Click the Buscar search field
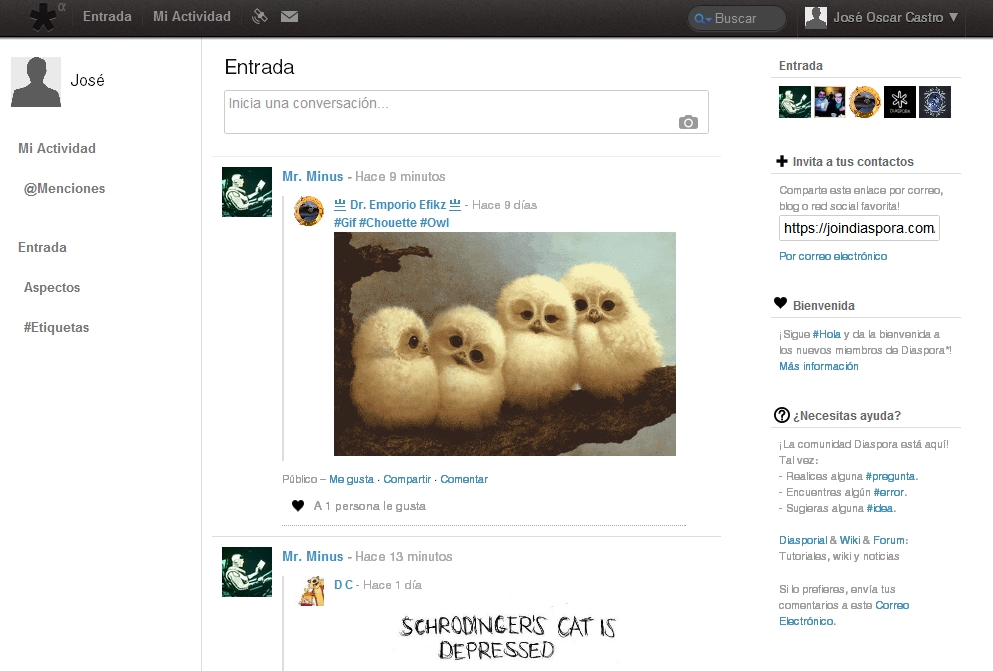Screen dimensions: 993x671 (745, 19)
